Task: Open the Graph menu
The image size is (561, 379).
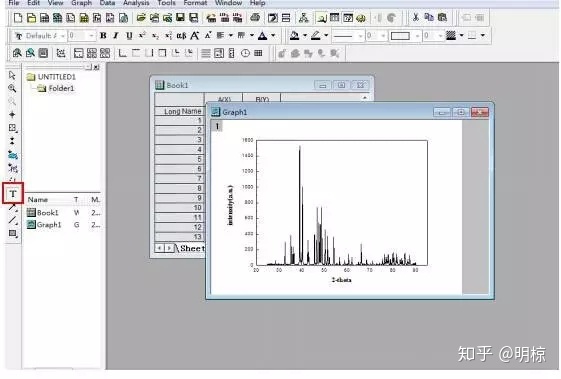Action: [x=82, y=3]
